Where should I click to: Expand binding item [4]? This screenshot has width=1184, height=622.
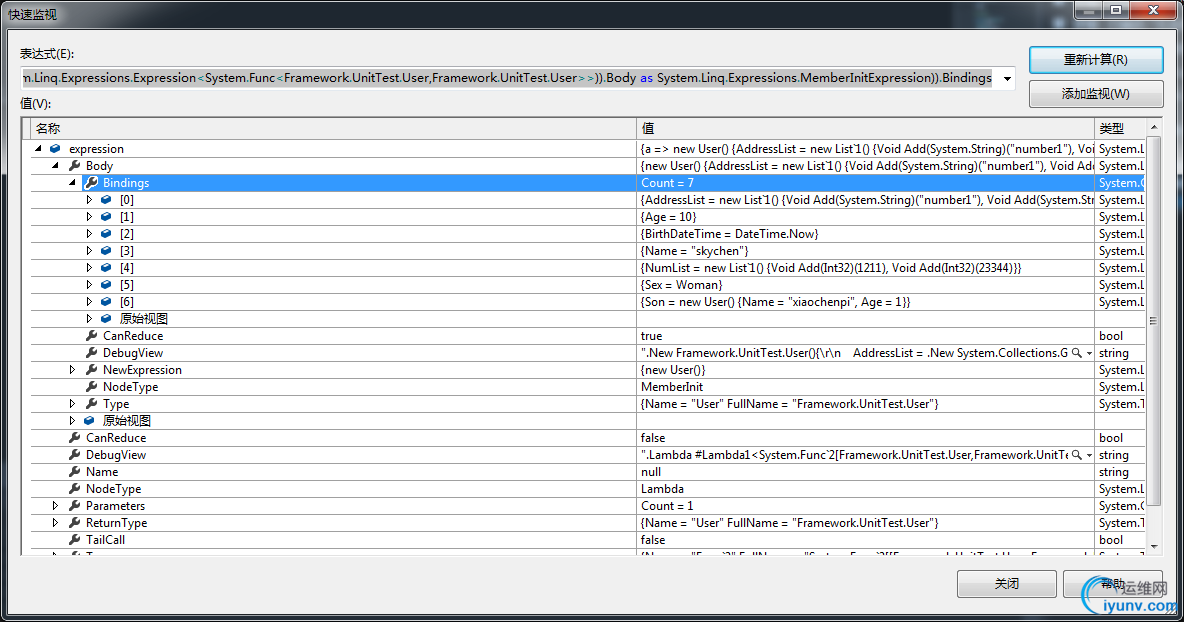89,268
